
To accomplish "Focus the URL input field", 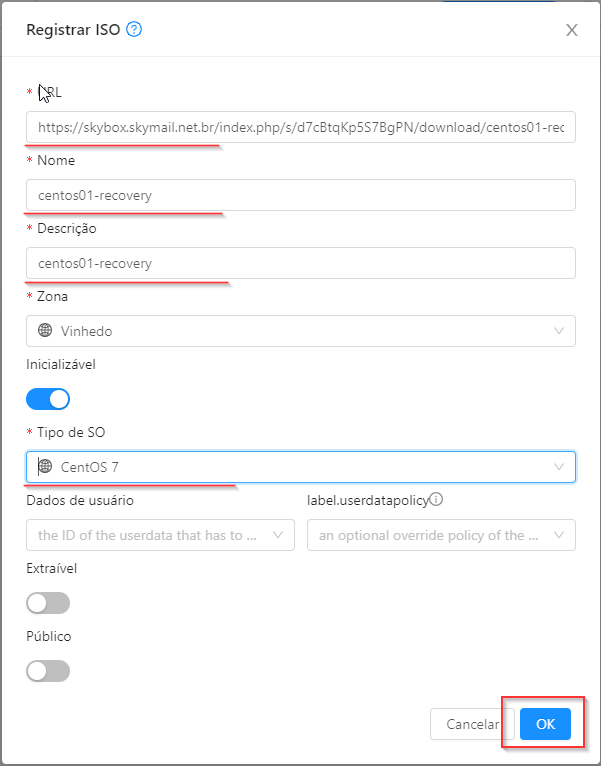I will pos(301,127).
